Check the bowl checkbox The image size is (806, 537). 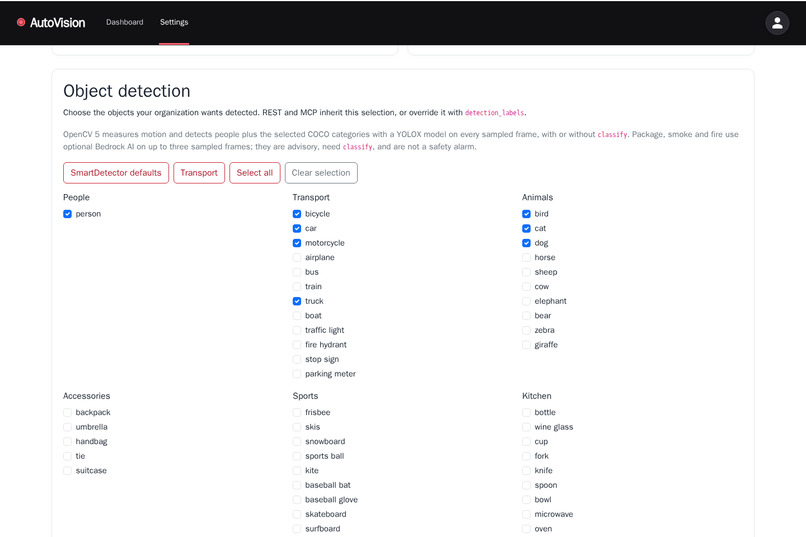point(526,499)
